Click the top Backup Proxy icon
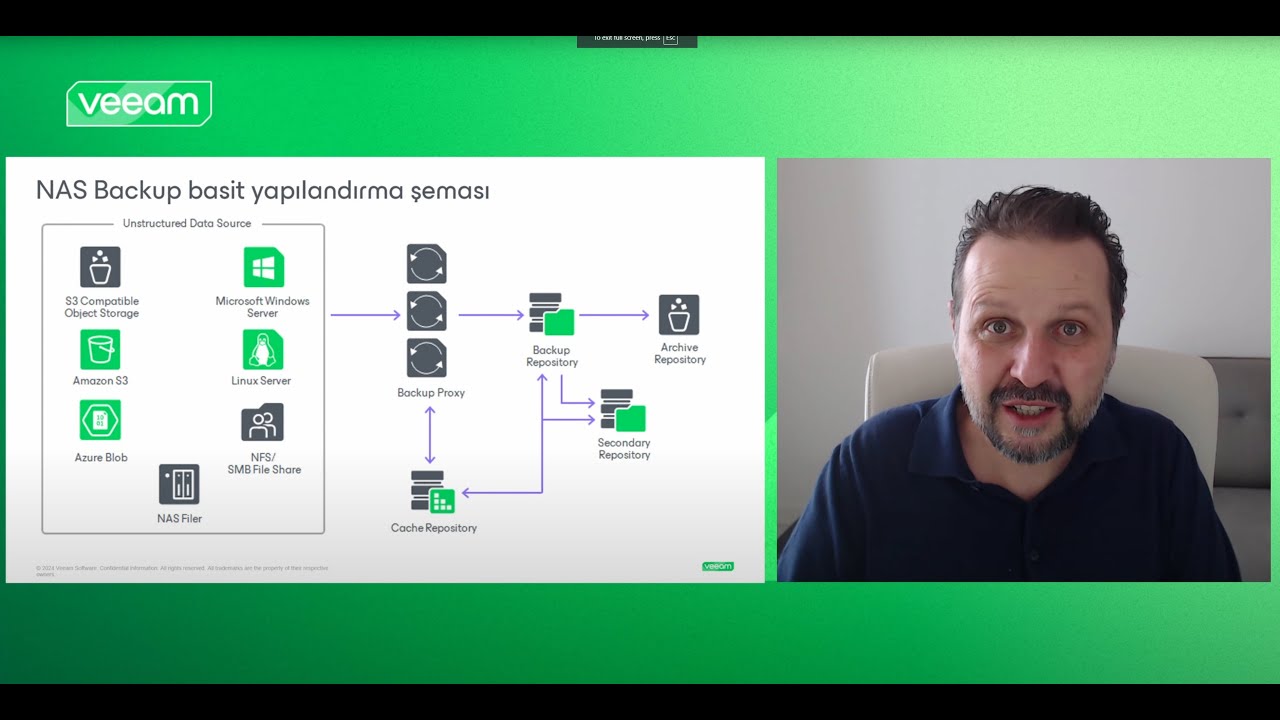1280x720 pixels. pyautogui.click(x=427, y=264)
